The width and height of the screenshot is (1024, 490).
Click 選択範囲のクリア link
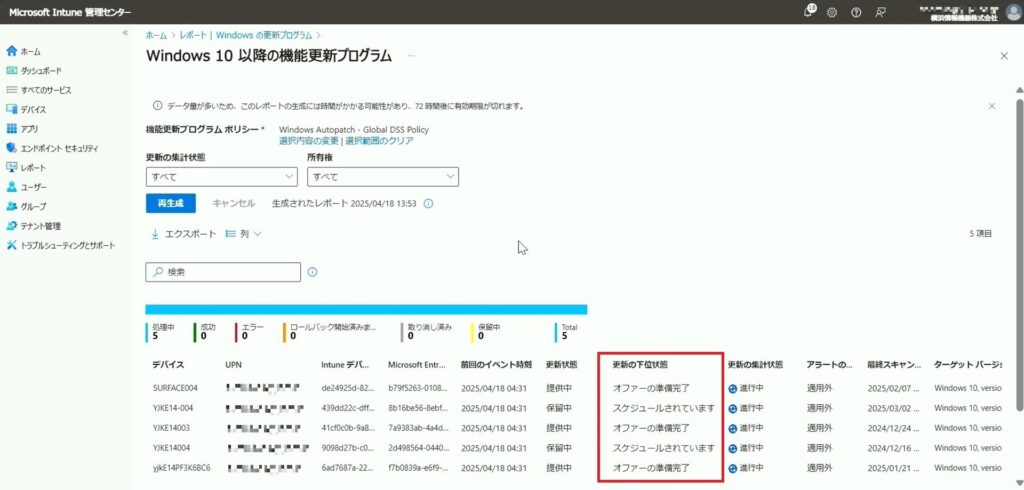[379, 140]
